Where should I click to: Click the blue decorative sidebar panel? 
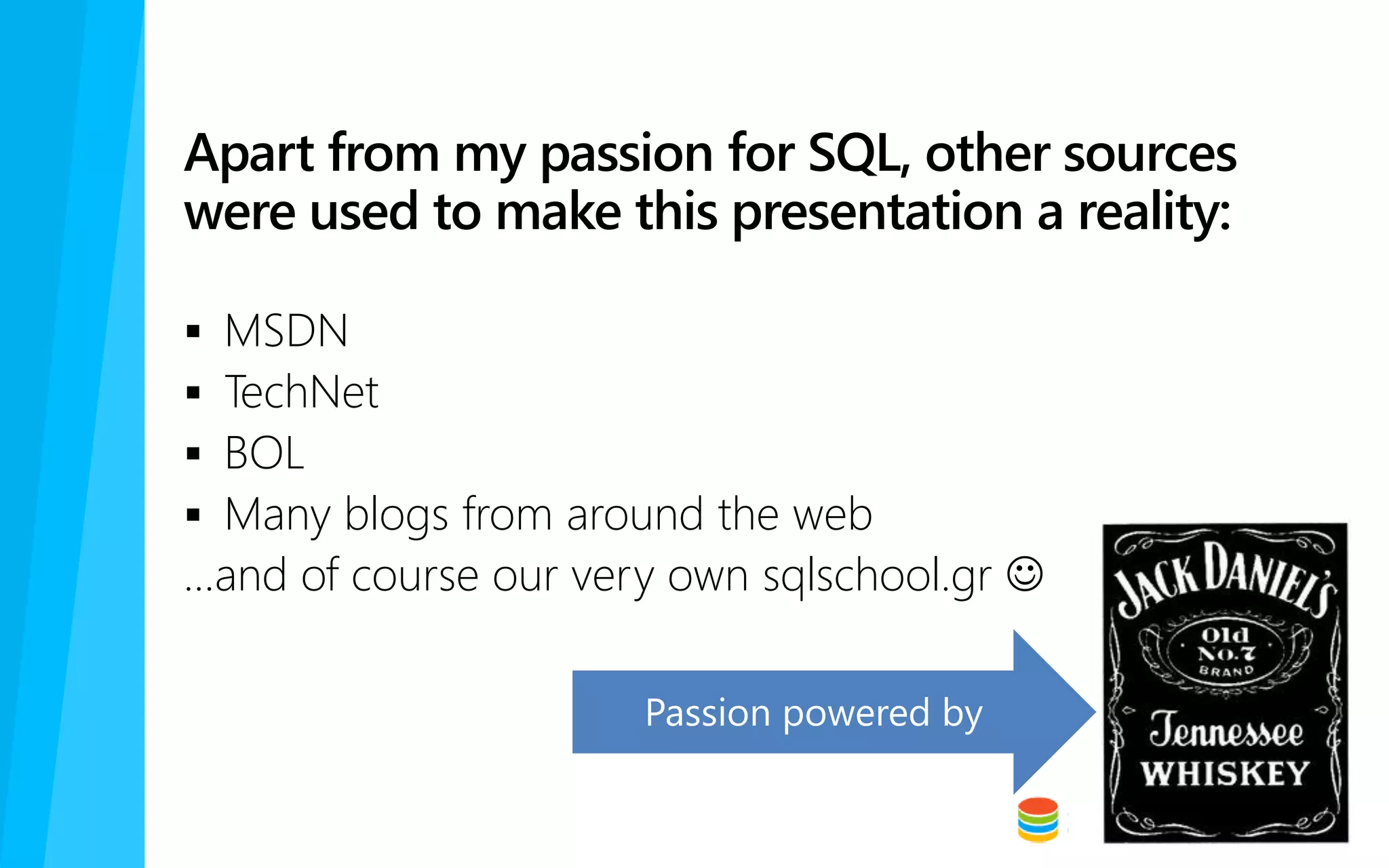tap(72, 434)
